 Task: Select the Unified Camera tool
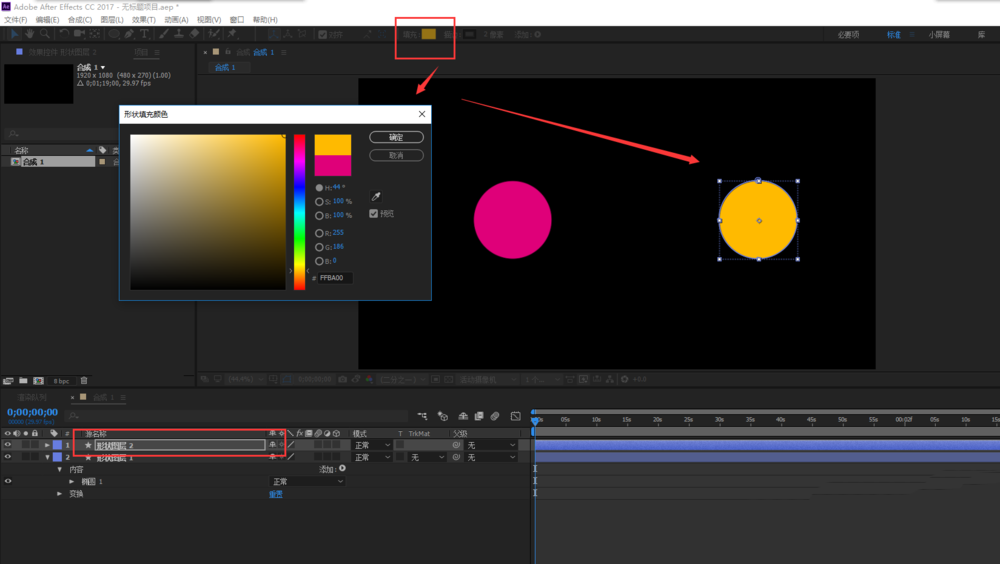[79, 34]
